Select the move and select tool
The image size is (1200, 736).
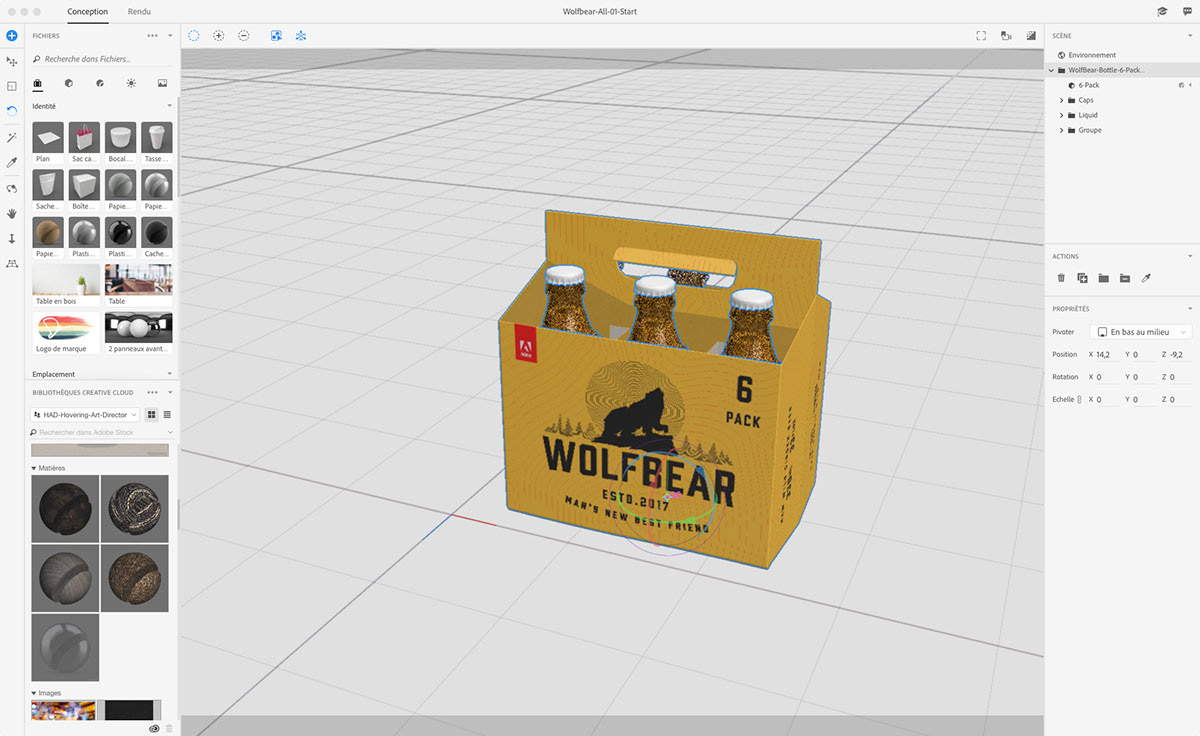click(12, 62)
